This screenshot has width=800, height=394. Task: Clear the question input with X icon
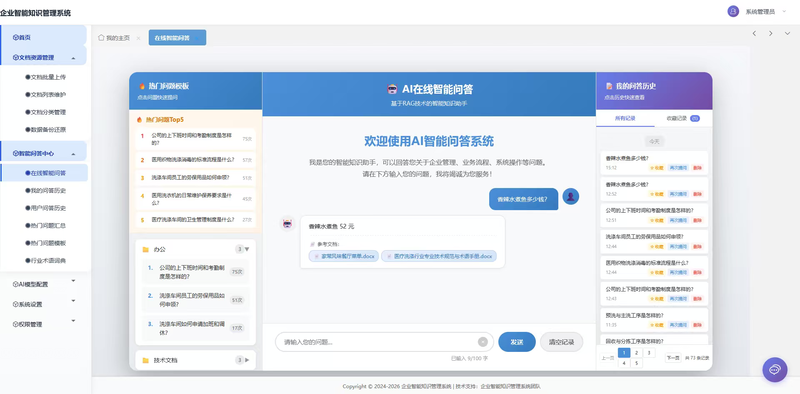[x=483, y=342]
